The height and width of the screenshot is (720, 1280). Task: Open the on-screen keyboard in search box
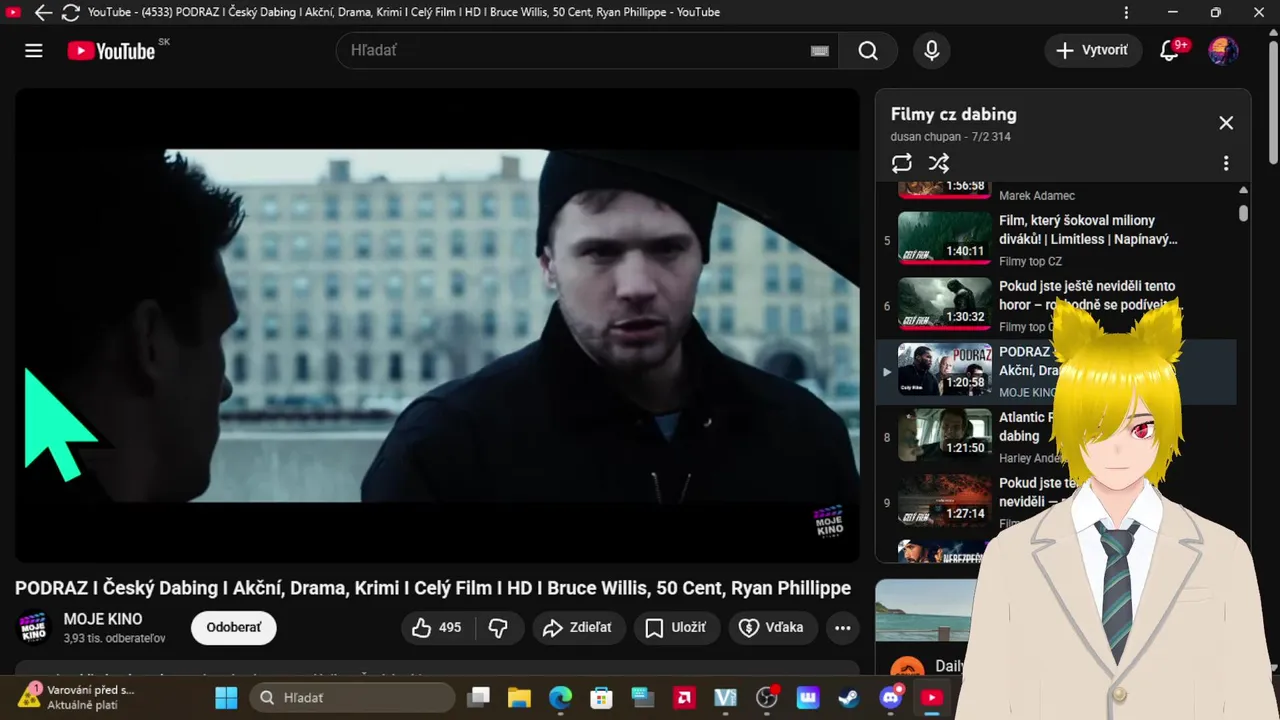pos(820,51)
